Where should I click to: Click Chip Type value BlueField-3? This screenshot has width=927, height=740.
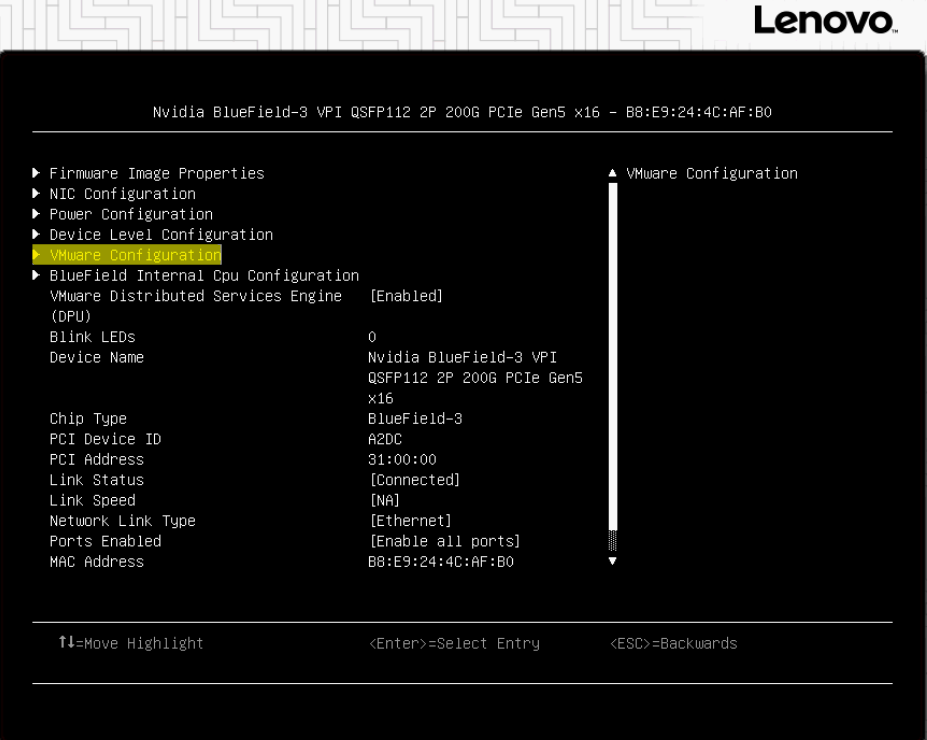pos(415,419)
